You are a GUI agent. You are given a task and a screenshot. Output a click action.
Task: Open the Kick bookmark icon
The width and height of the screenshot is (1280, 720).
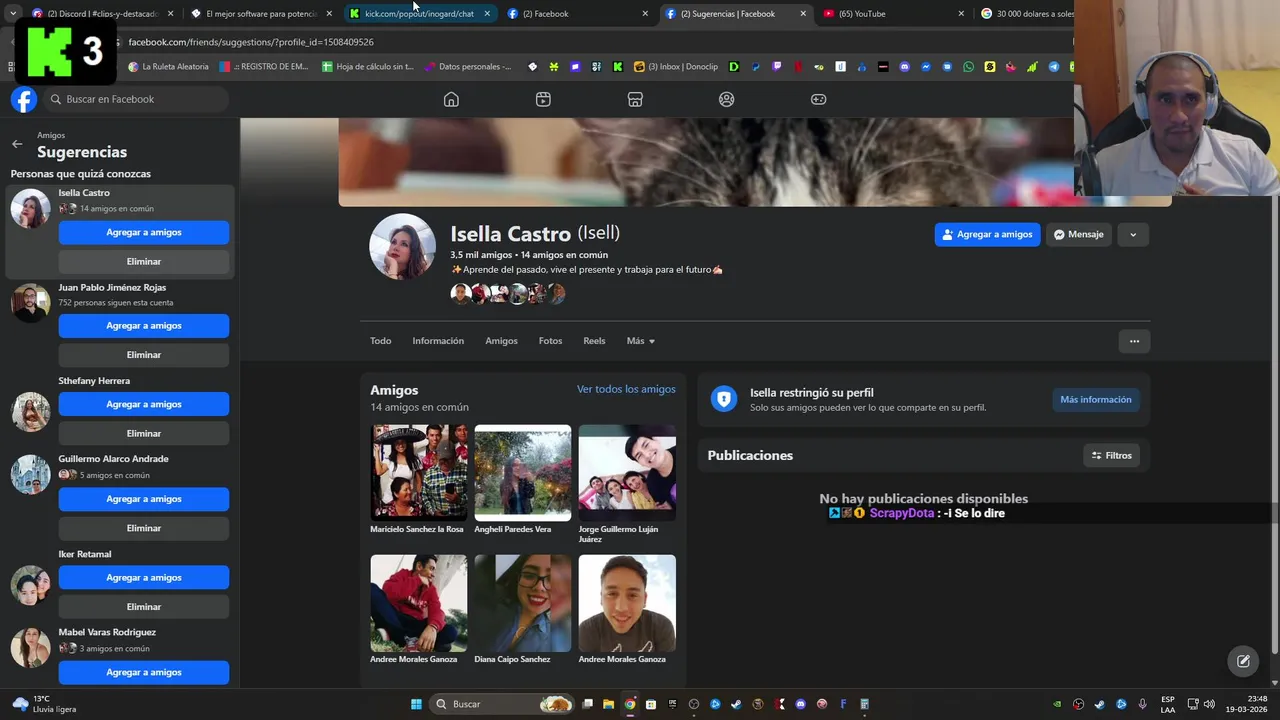617,67
